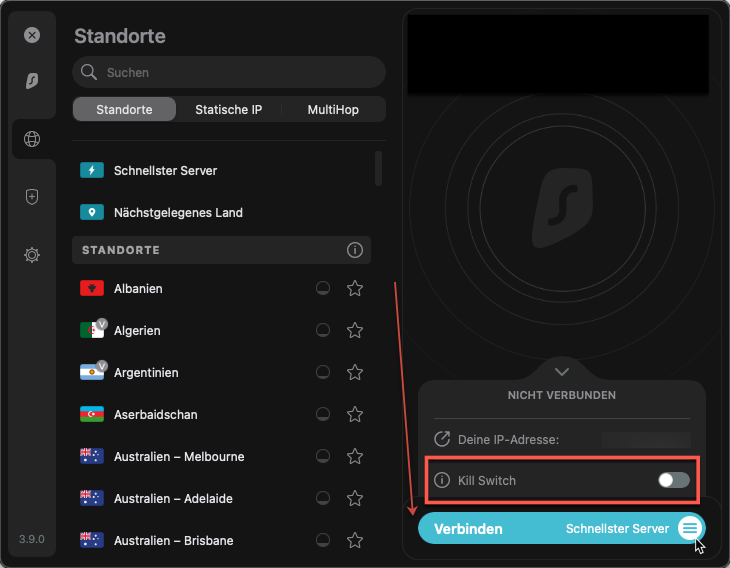Viewport: 730px width, 568px height.
Task: Open the globe locations icon in sidebar
Action: coord(32,139)
